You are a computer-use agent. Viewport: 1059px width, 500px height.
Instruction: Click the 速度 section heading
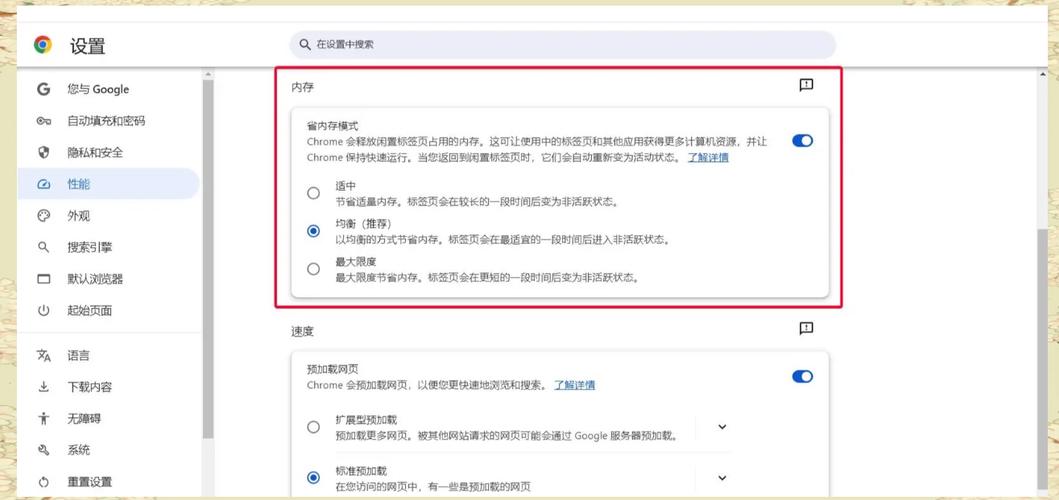click(302, 332)
